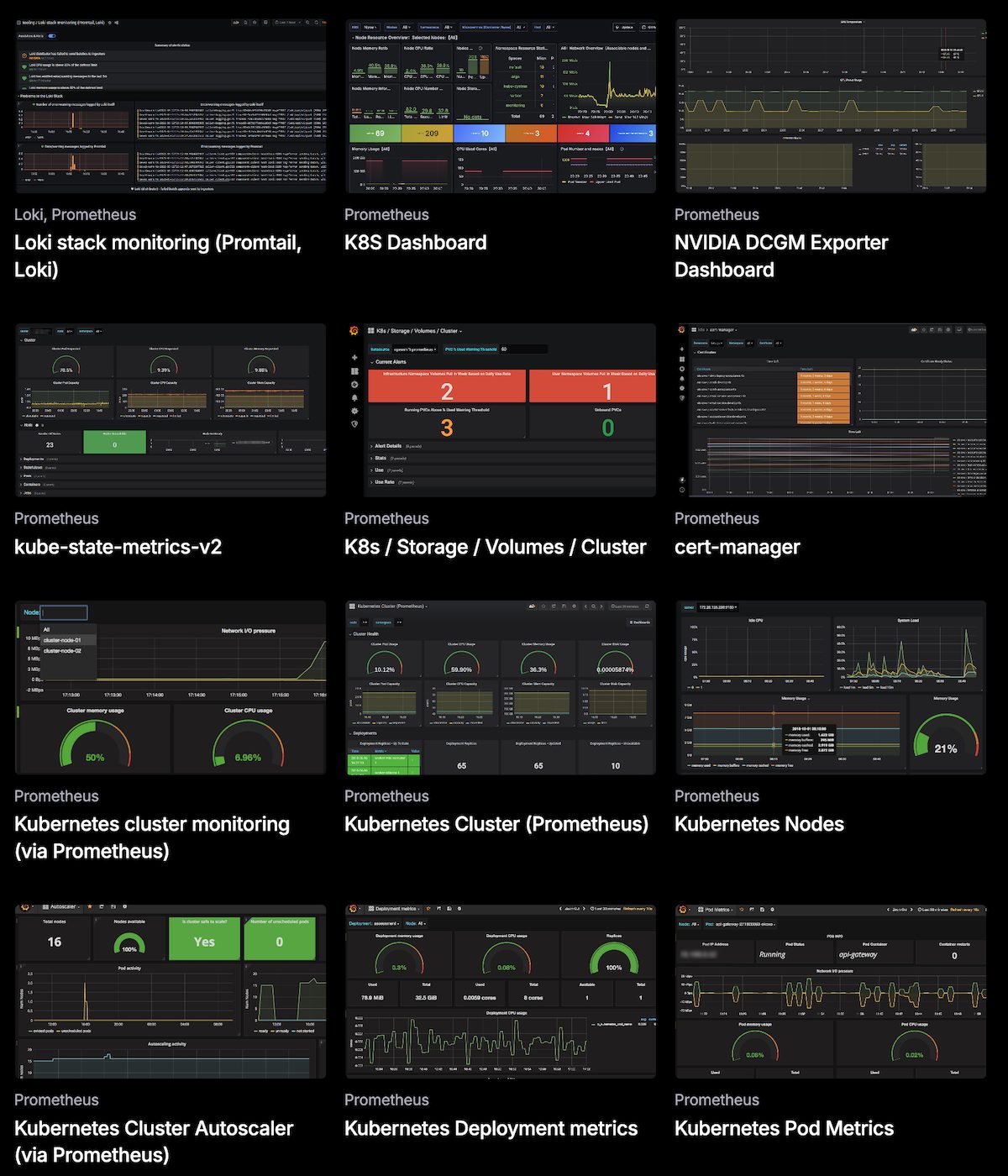Click the Grafana logo in the cert-manager thumbnail

682,330
